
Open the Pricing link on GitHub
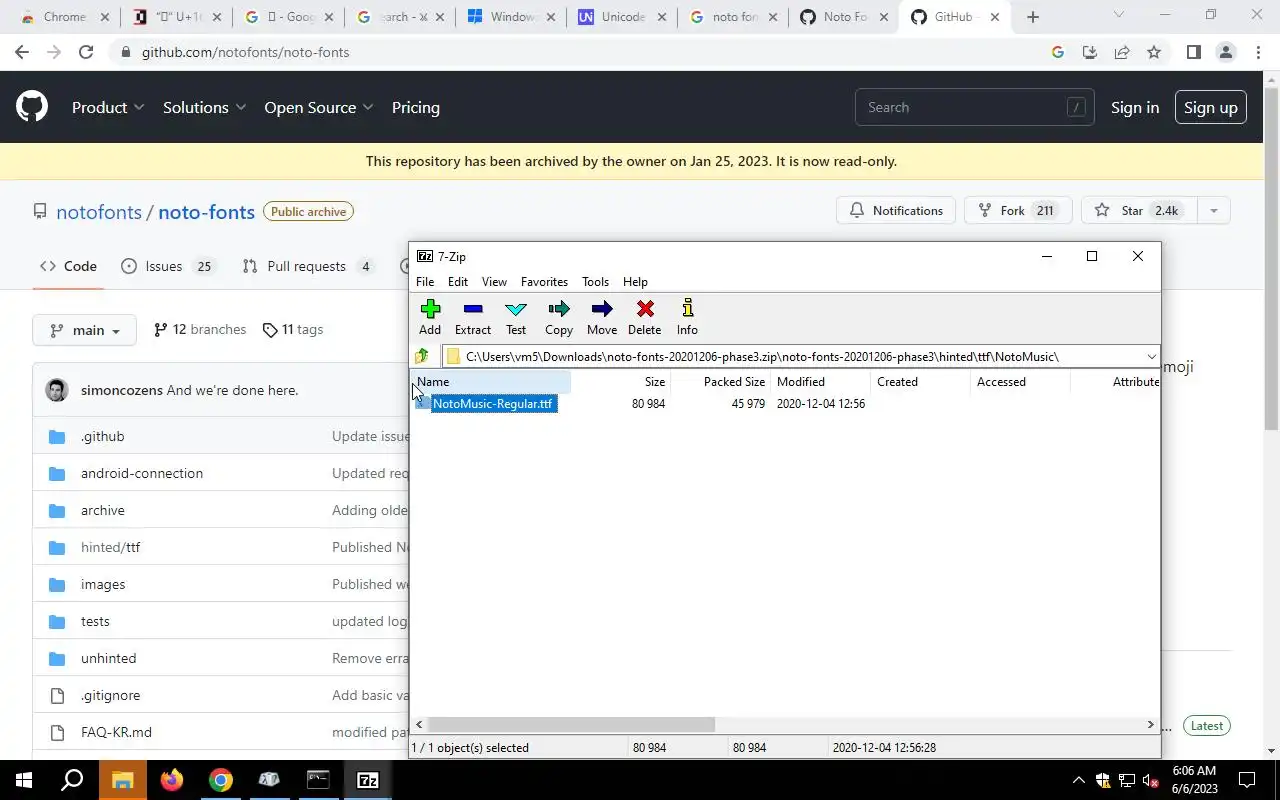416,107
